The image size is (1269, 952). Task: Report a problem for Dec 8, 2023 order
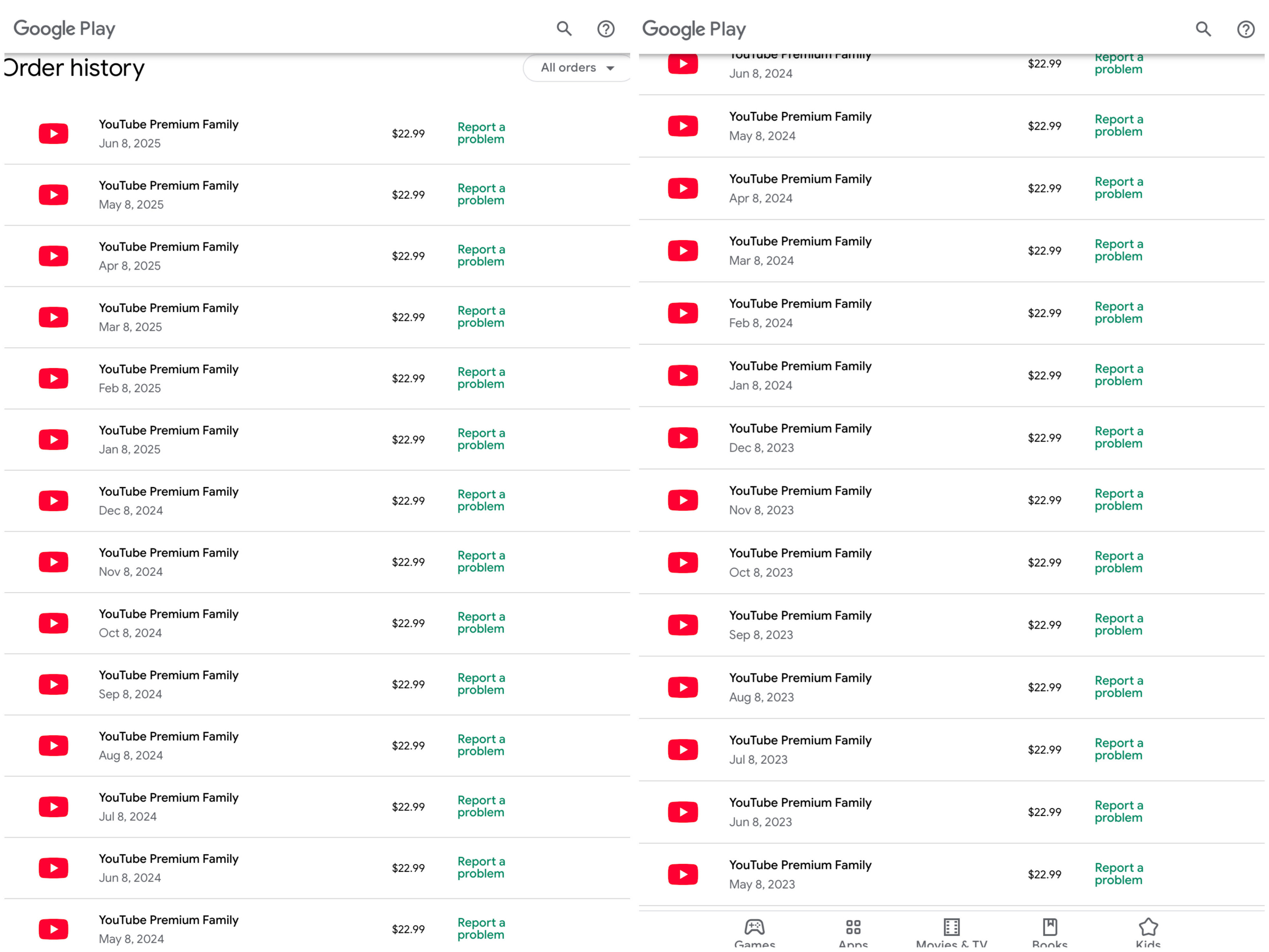pos(1119,438)
